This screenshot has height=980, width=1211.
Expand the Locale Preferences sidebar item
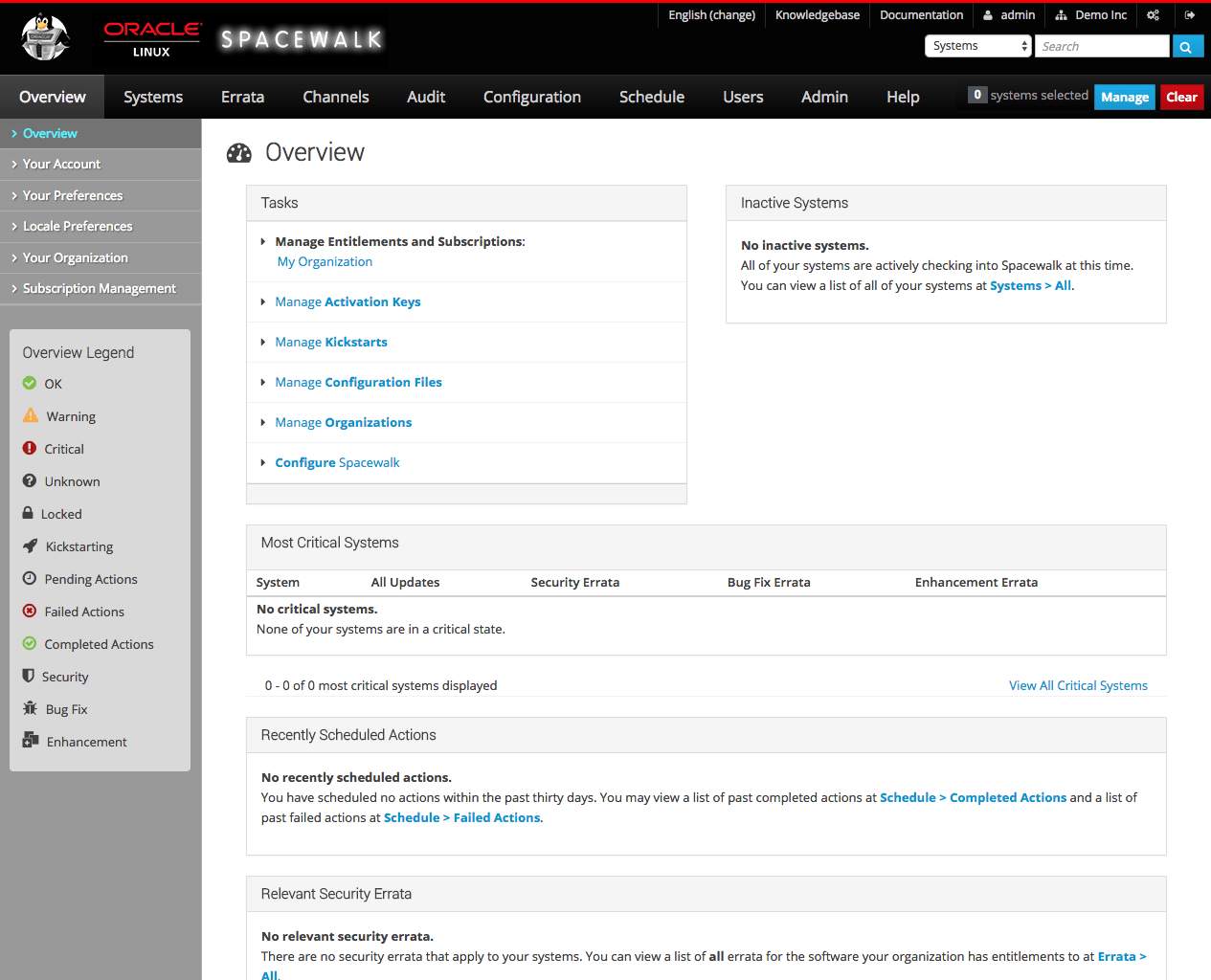pos(101,227)
